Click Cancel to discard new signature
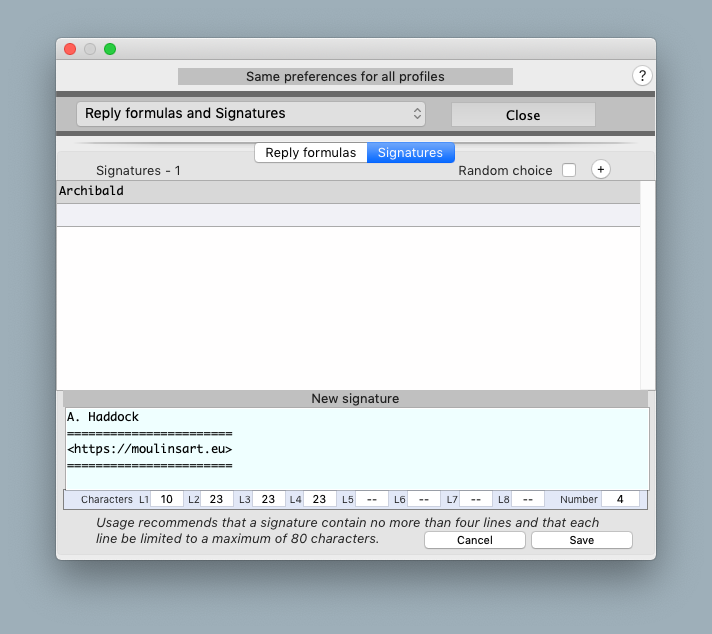The image size is (712, 634). pos(474,540)
